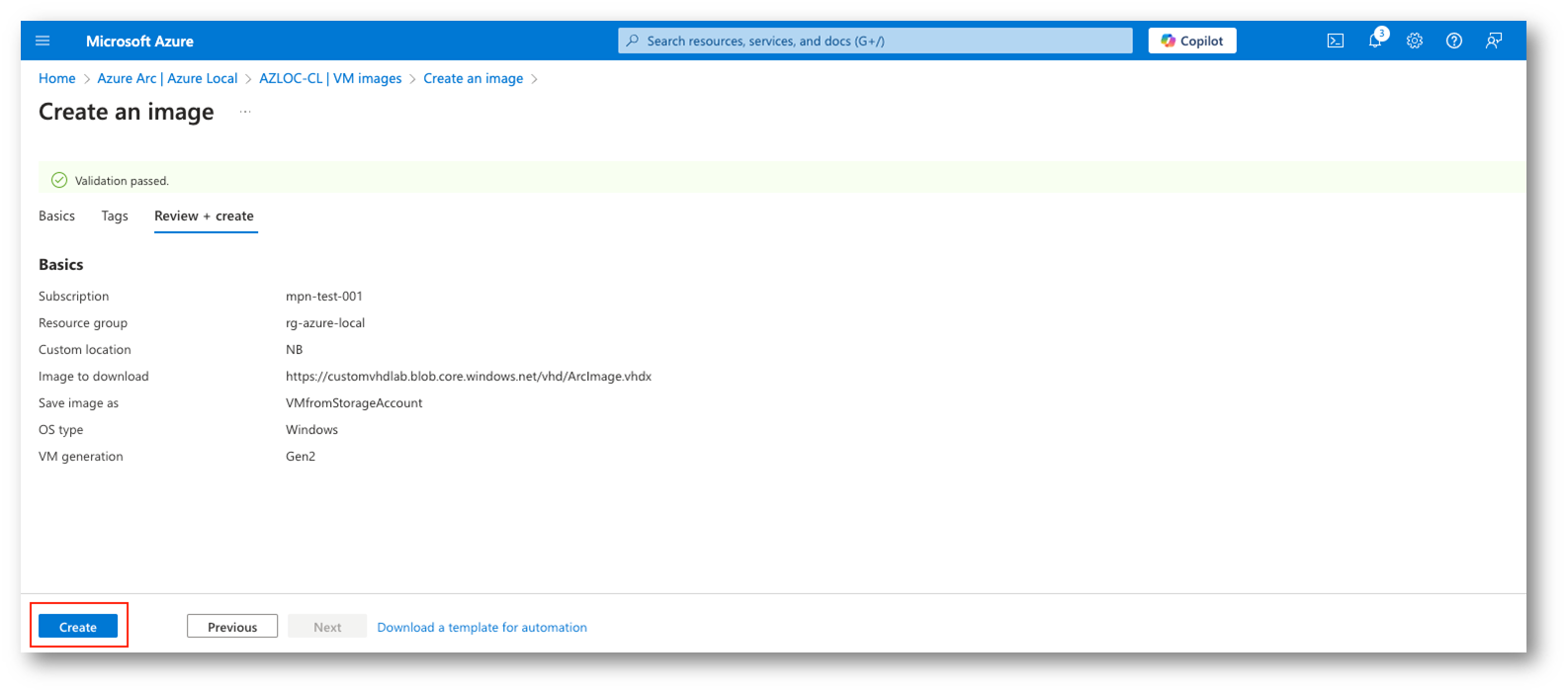Open the Help question mark icon
Image resolution: width=1568 pixels, height=694 pixels.
click(1454, 41)
